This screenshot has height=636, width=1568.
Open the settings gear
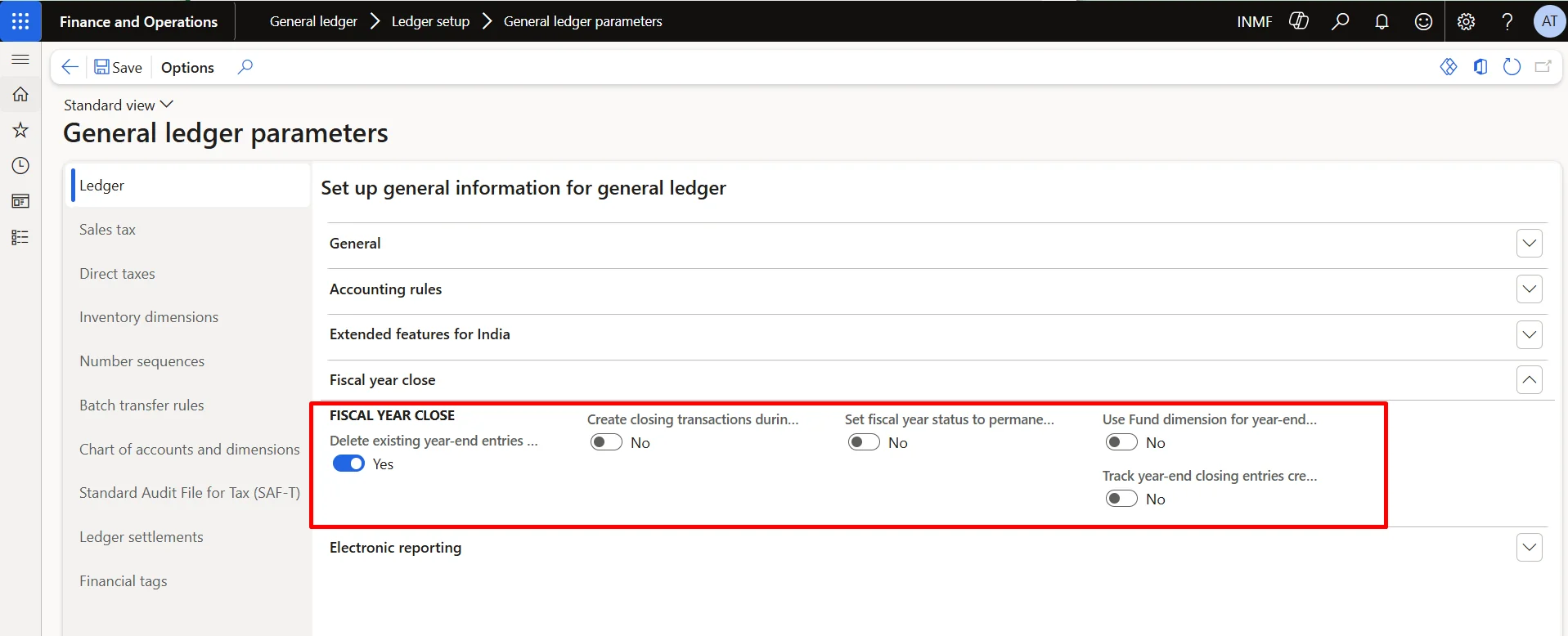point(1466,21)
